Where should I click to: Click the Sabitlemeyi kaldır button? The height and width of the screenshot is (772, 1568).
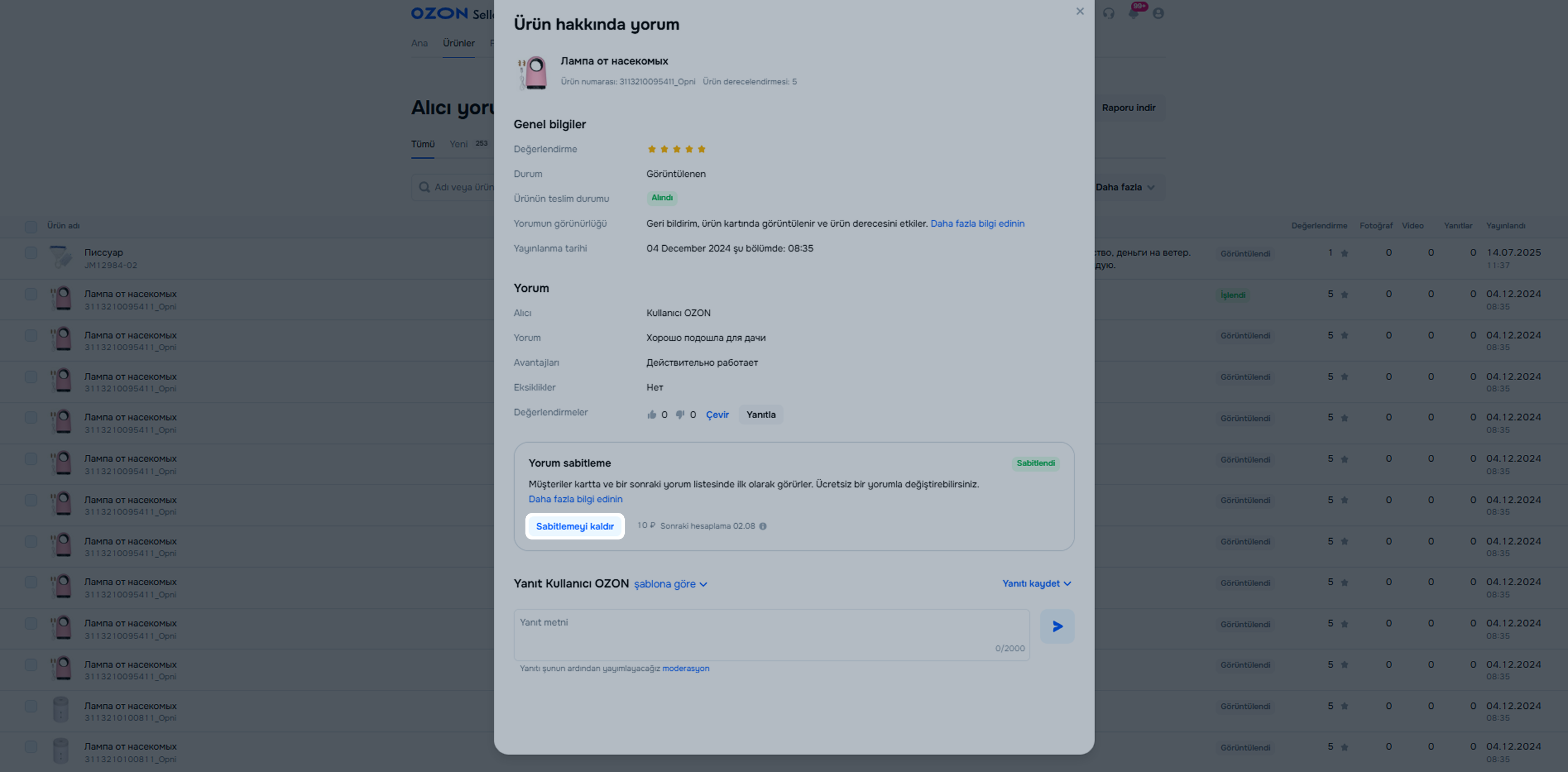pos(575,526)
